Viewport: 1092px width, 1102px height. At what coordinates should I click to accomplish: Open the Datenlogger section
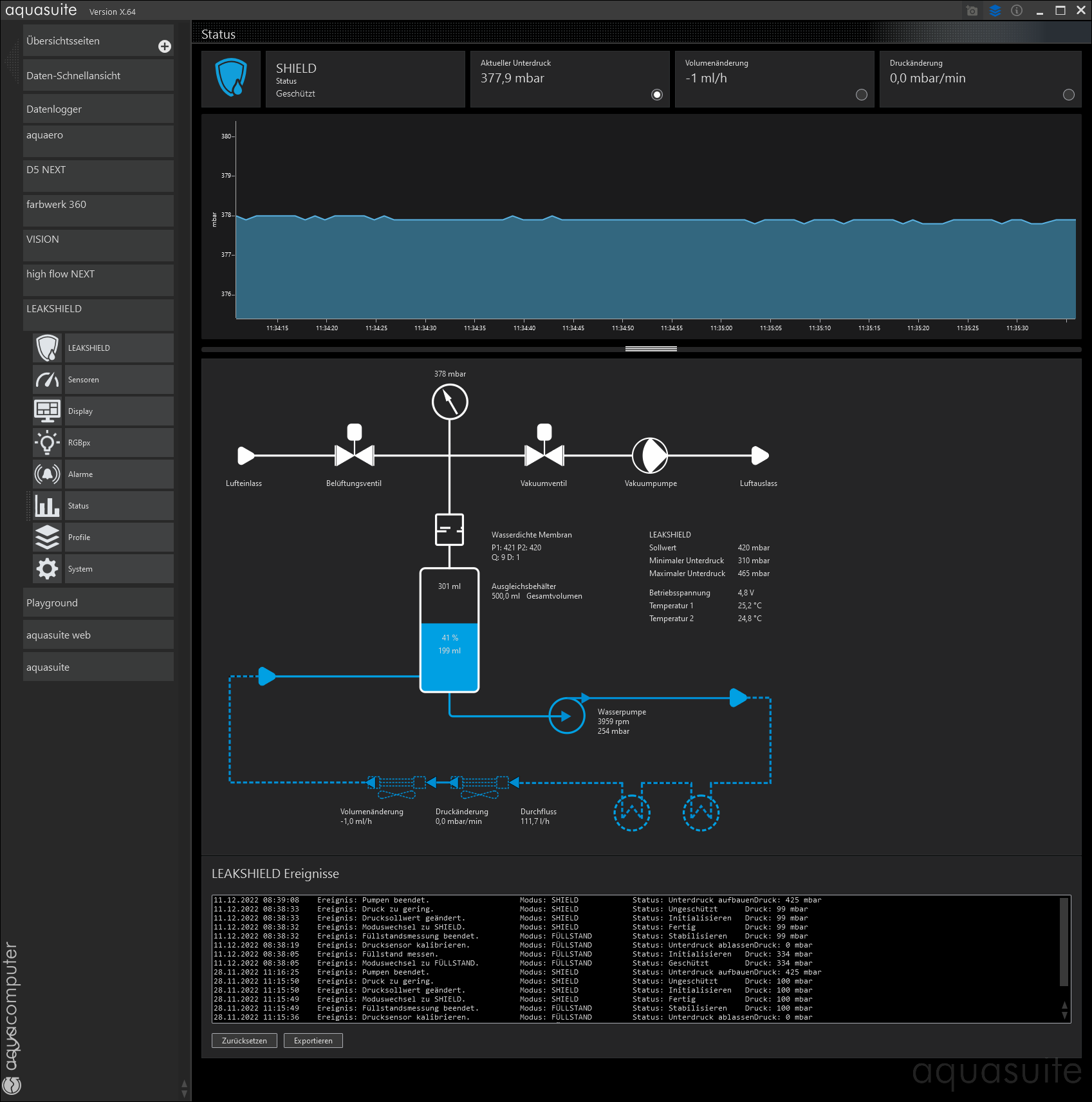click(x=98, y=109)
